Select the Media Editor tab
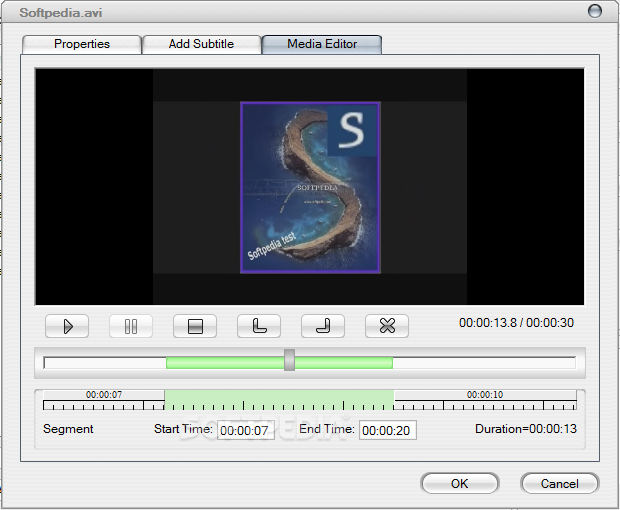 point(322,44)
